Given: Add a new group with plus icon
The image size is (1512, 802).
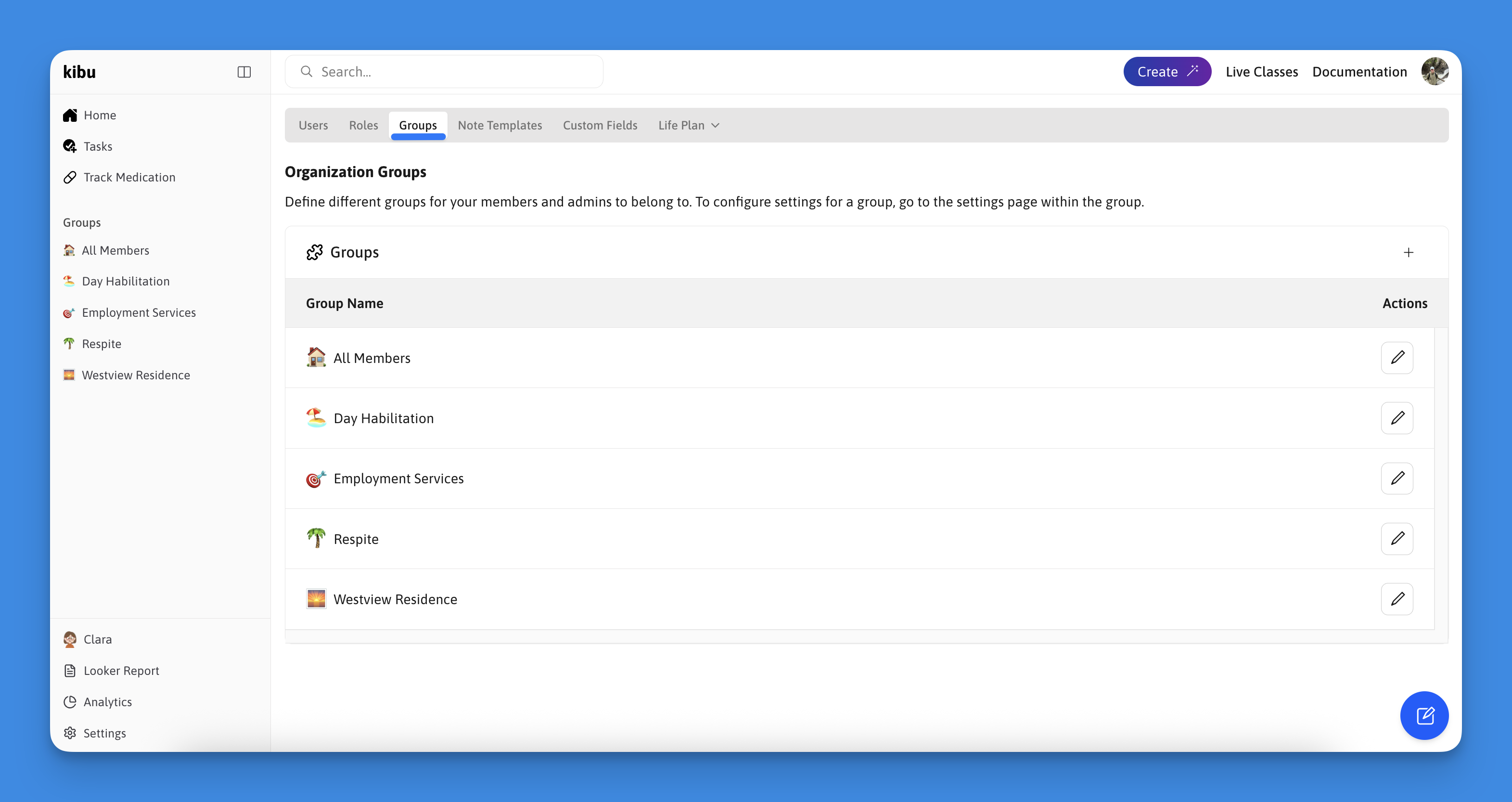Looking at the screenshot, I should [x=1408, y=252].
